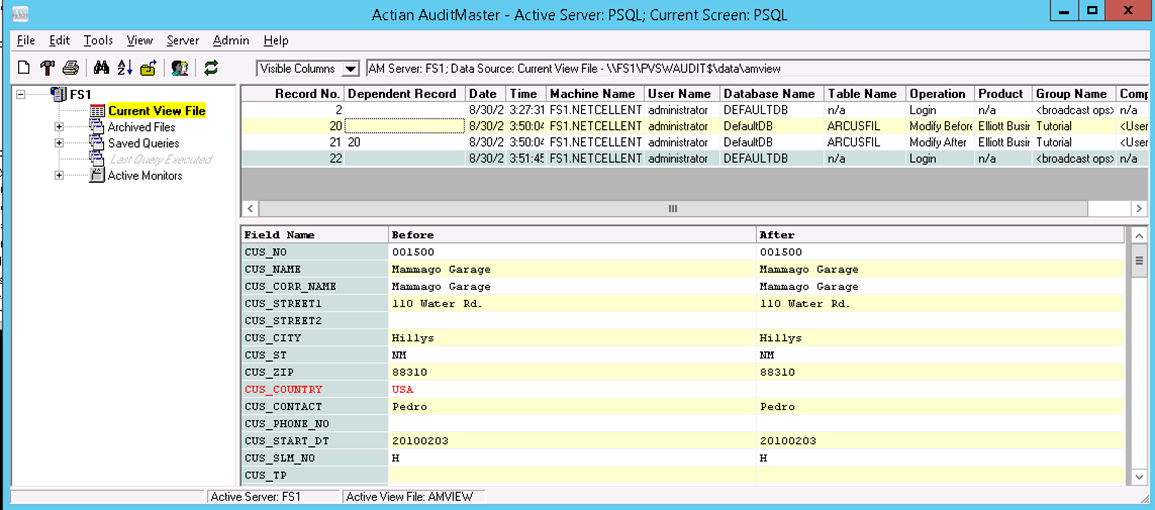Expand the Active Monitors node
Viewport: 1155px width, 510px height.
pos(59,175)
